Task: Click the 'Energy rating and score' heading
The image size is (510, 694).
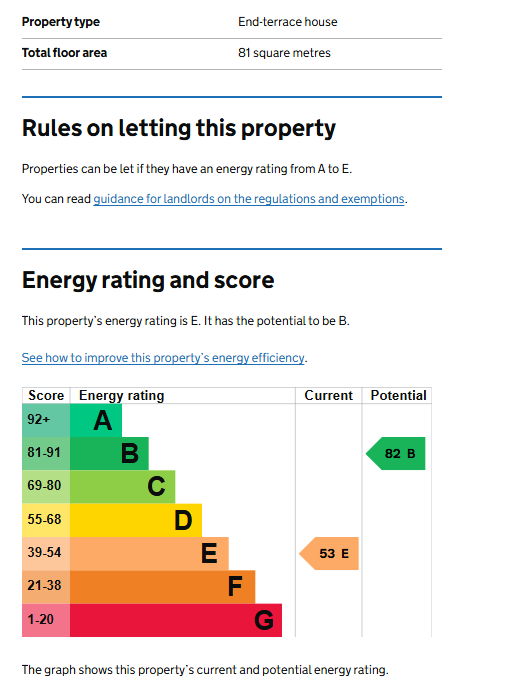Action: pyautogui.click(x=148, y=281)
